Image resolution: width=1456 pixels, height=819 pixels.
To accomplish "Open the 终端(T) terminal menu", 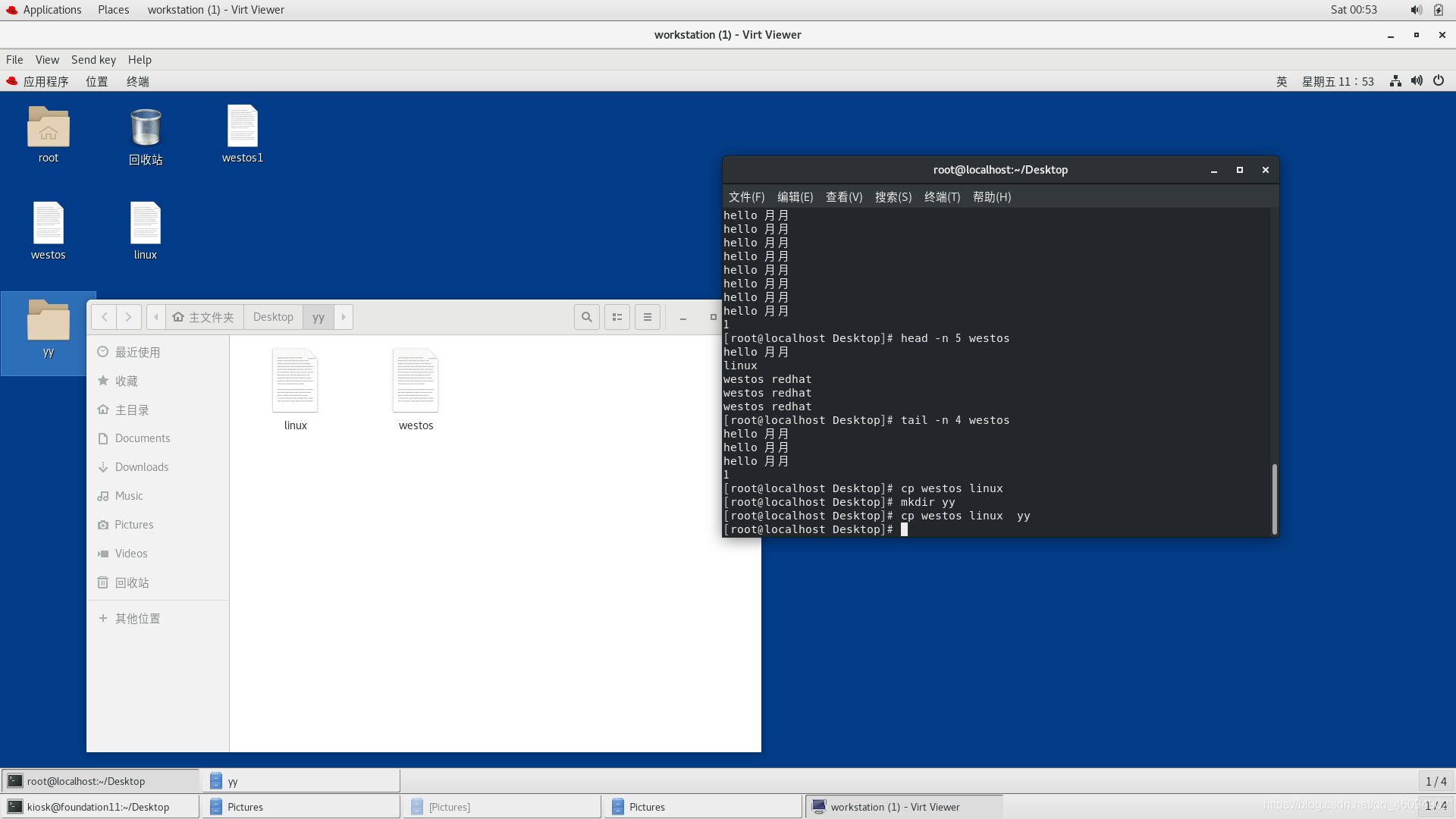I will pos(942,197).
